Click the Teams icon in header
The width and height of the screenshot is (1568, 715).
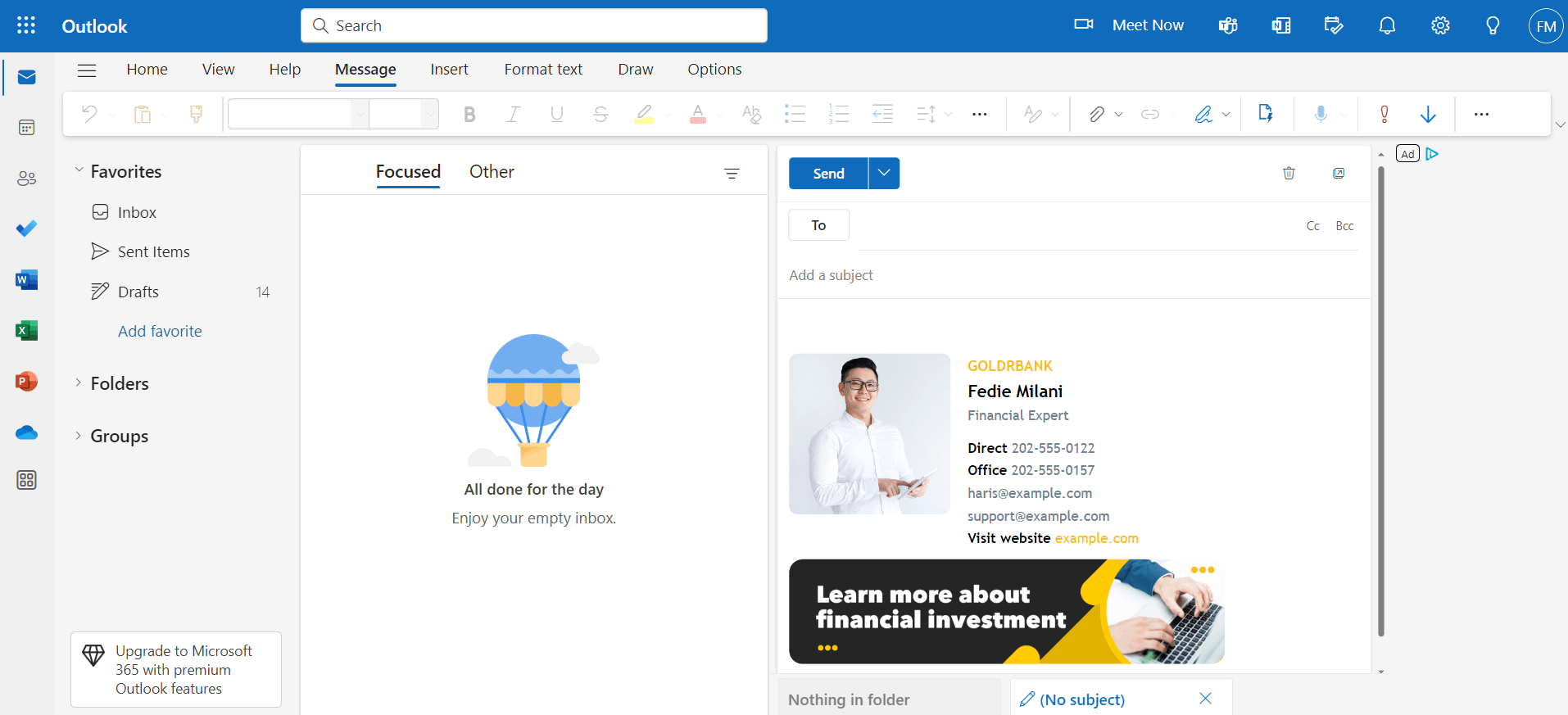1228,25
